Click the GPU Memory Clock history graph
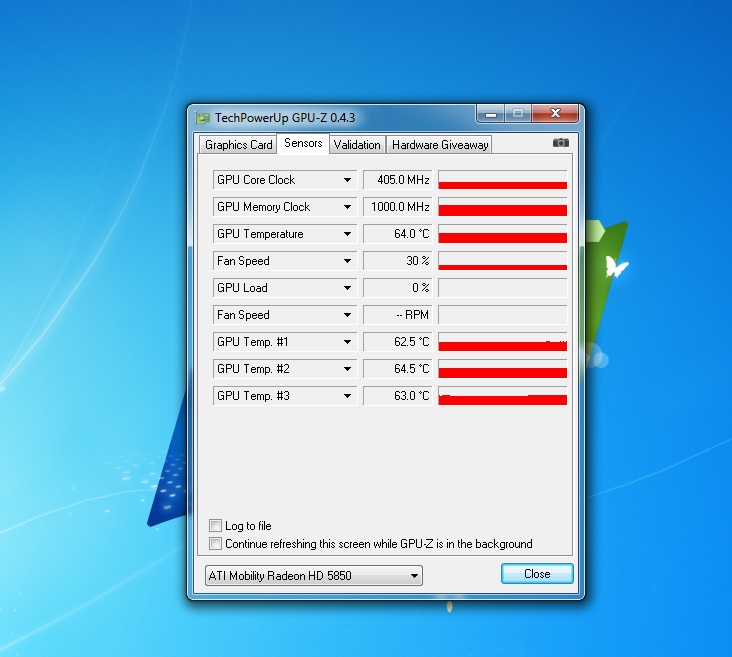This screenshot has width=732, height=657. pos(503,207)
